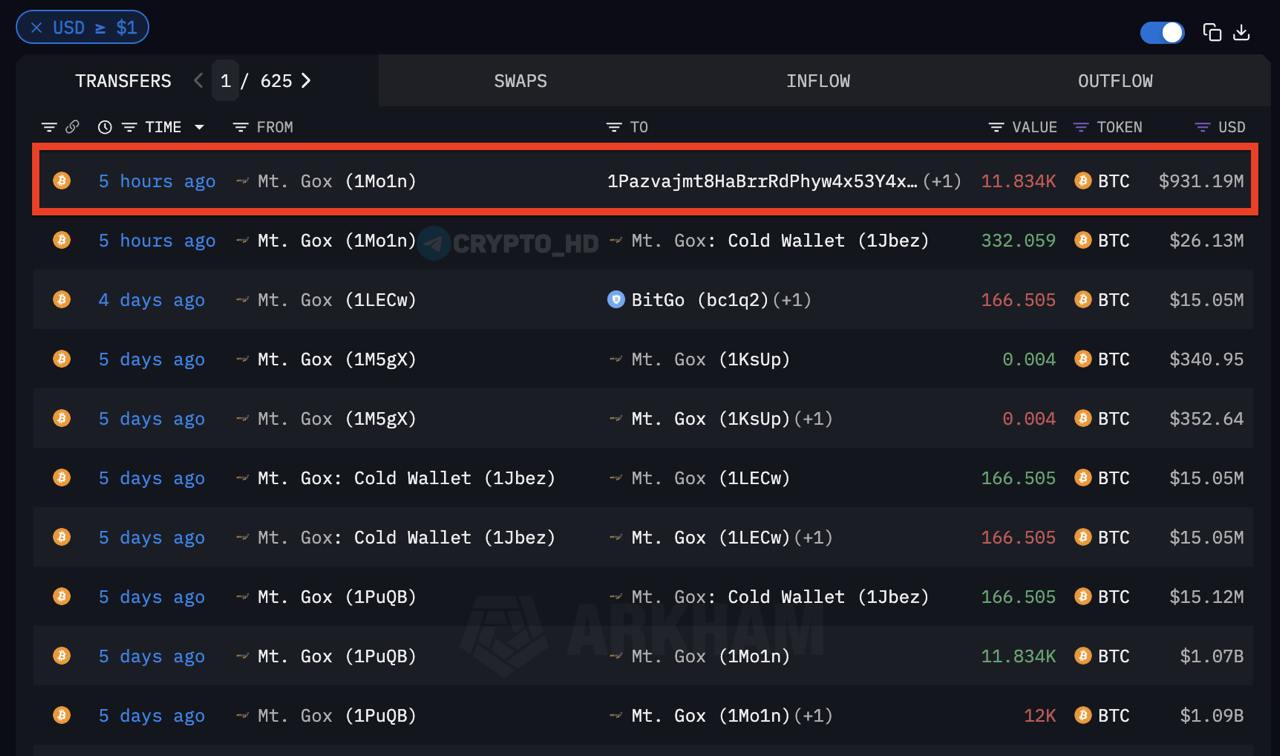Screen dimensions: 1280x756
Task: Expand (+1) in the $1.09B row
Action: [813, 716]
